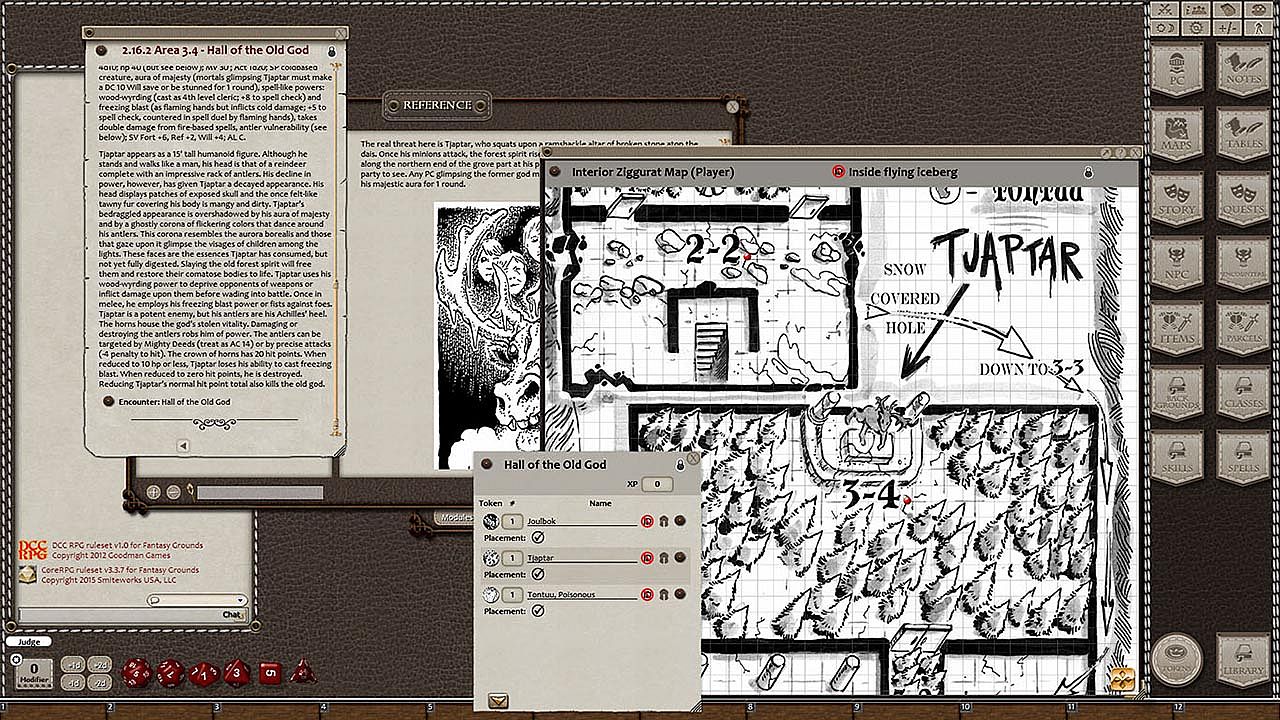1280x720 pixels.
Task: Toggle Tontuu, Poisonous faction helmet icon
Action: click(663, 594)
